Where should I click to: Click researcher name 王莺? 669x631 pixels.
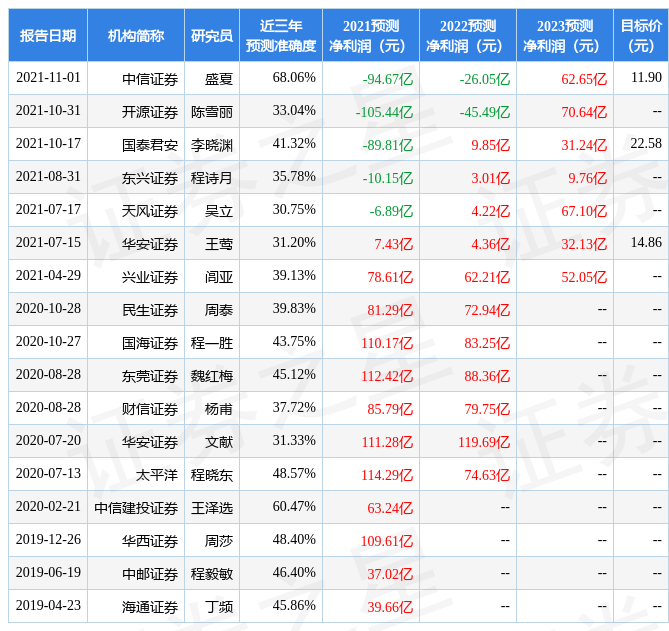tap(218, 244)
